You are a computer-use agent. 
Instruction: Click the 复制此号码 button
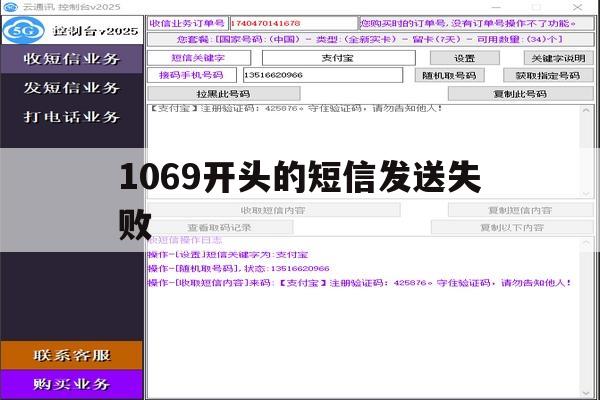[x=520, y=94]
